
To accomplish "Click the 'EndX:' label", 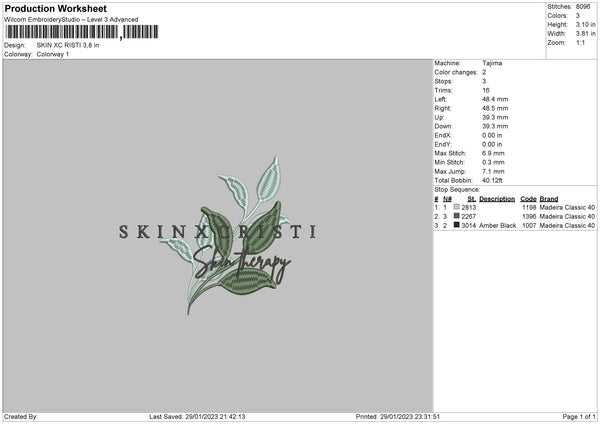I will coord(443,135).
